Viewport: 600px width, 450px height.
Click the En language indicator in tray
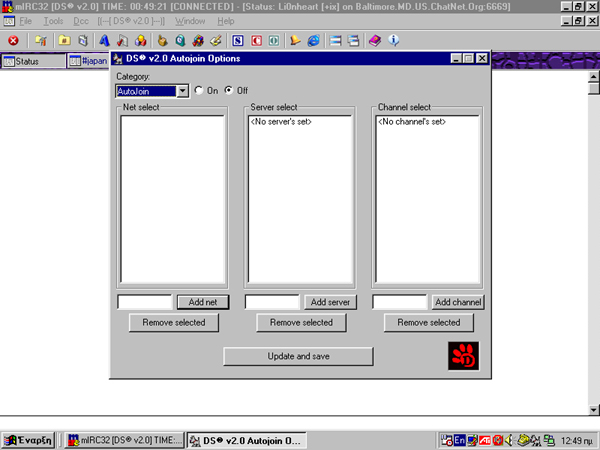pyautogui.click(x=459, y=440)
